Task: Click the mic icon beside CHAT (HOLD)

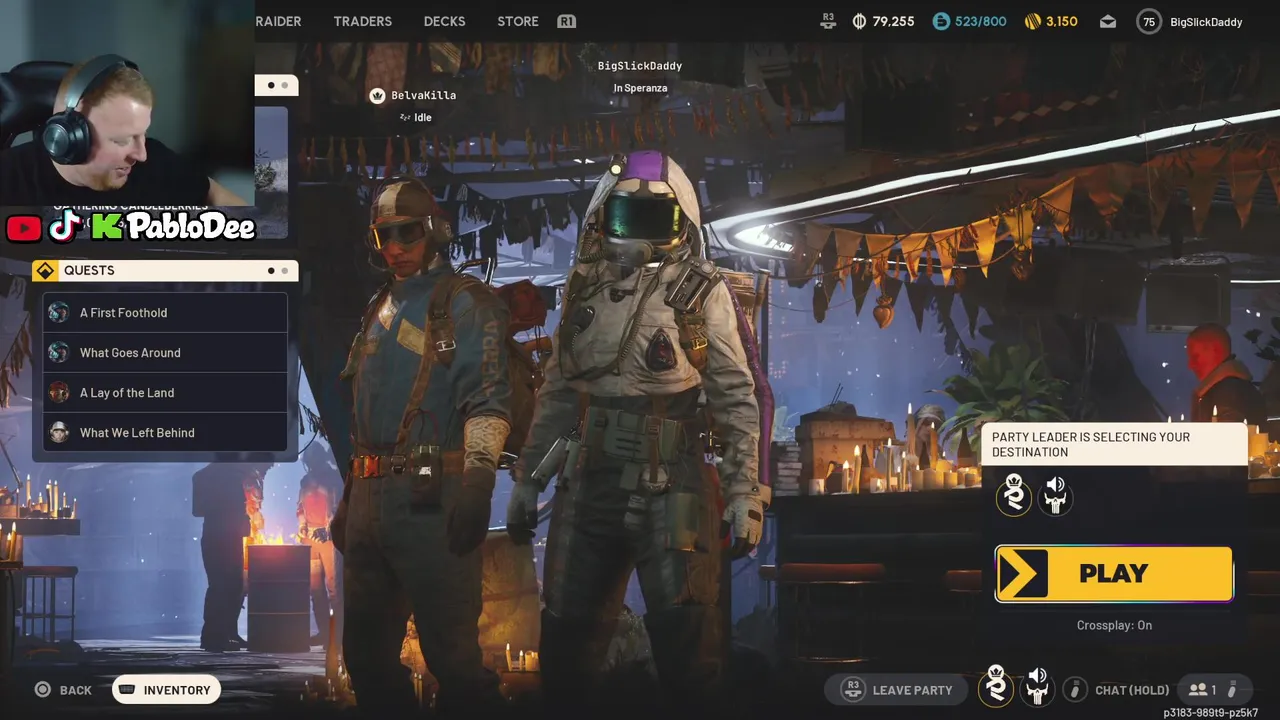Action: click(1075, 689)
